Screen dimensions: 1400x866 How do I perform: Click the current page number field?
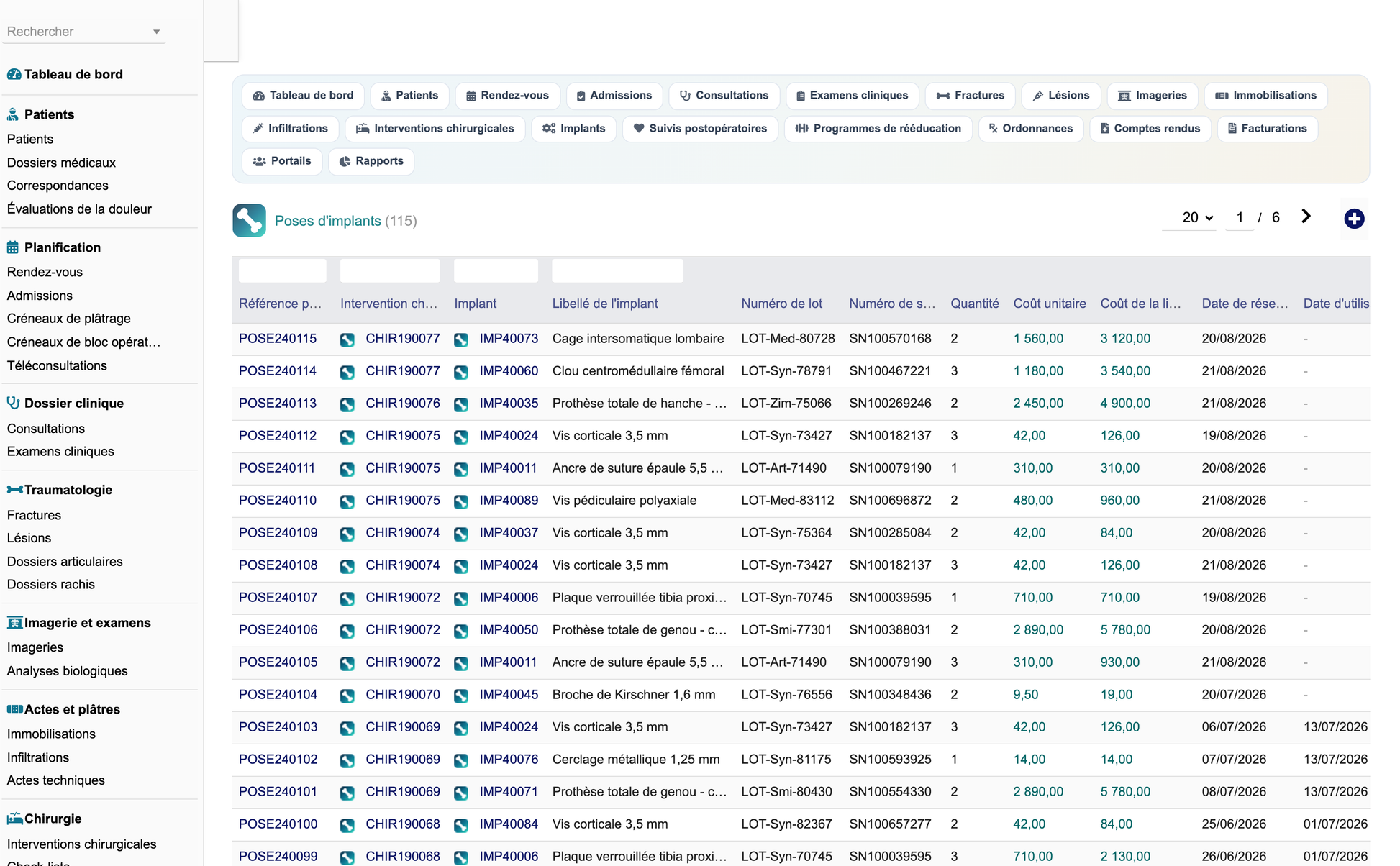pos(1240,217)
